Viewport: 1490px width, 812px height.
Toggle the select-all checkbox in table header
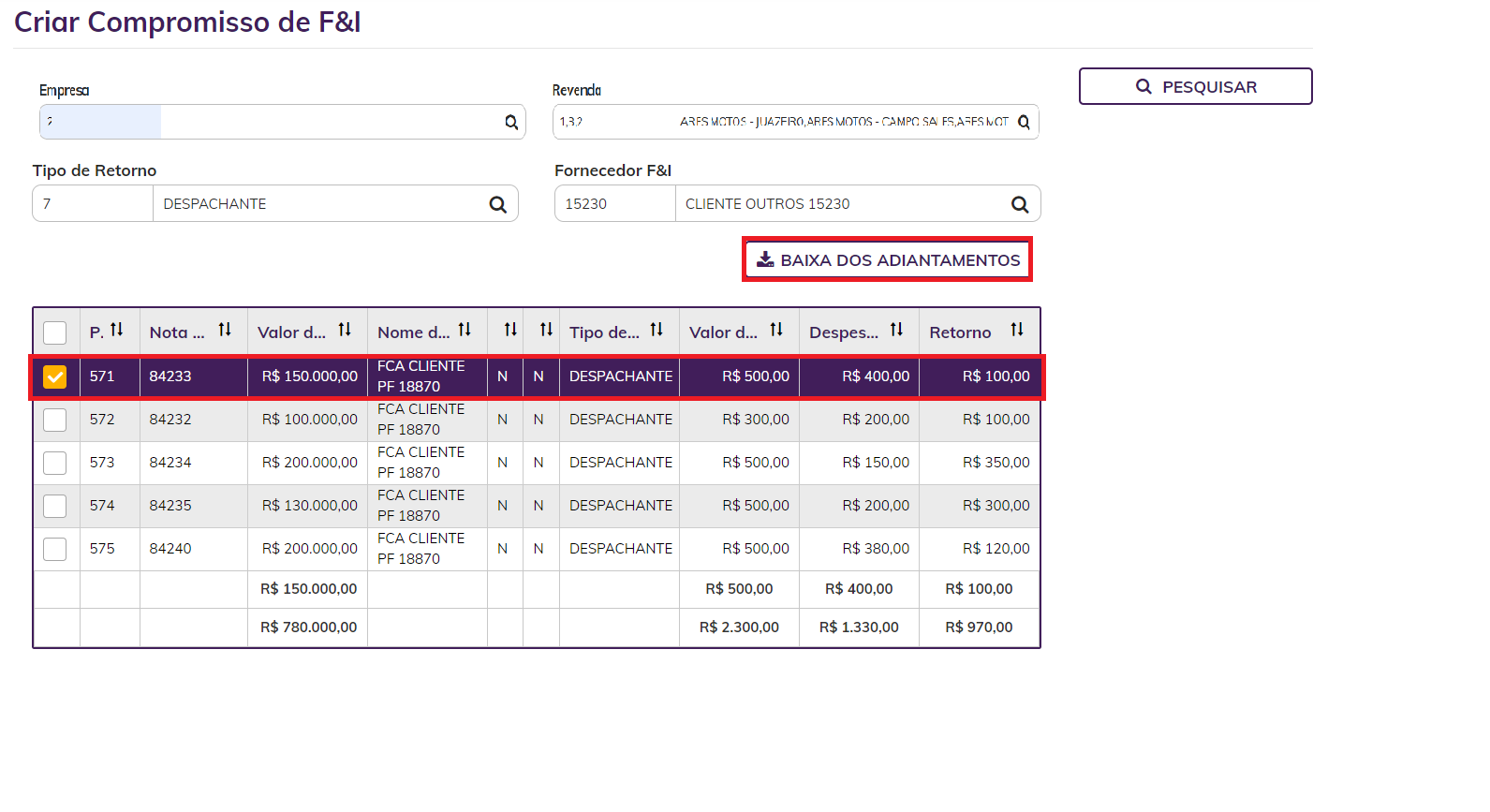pyautogui.click(x=55, y=332)
